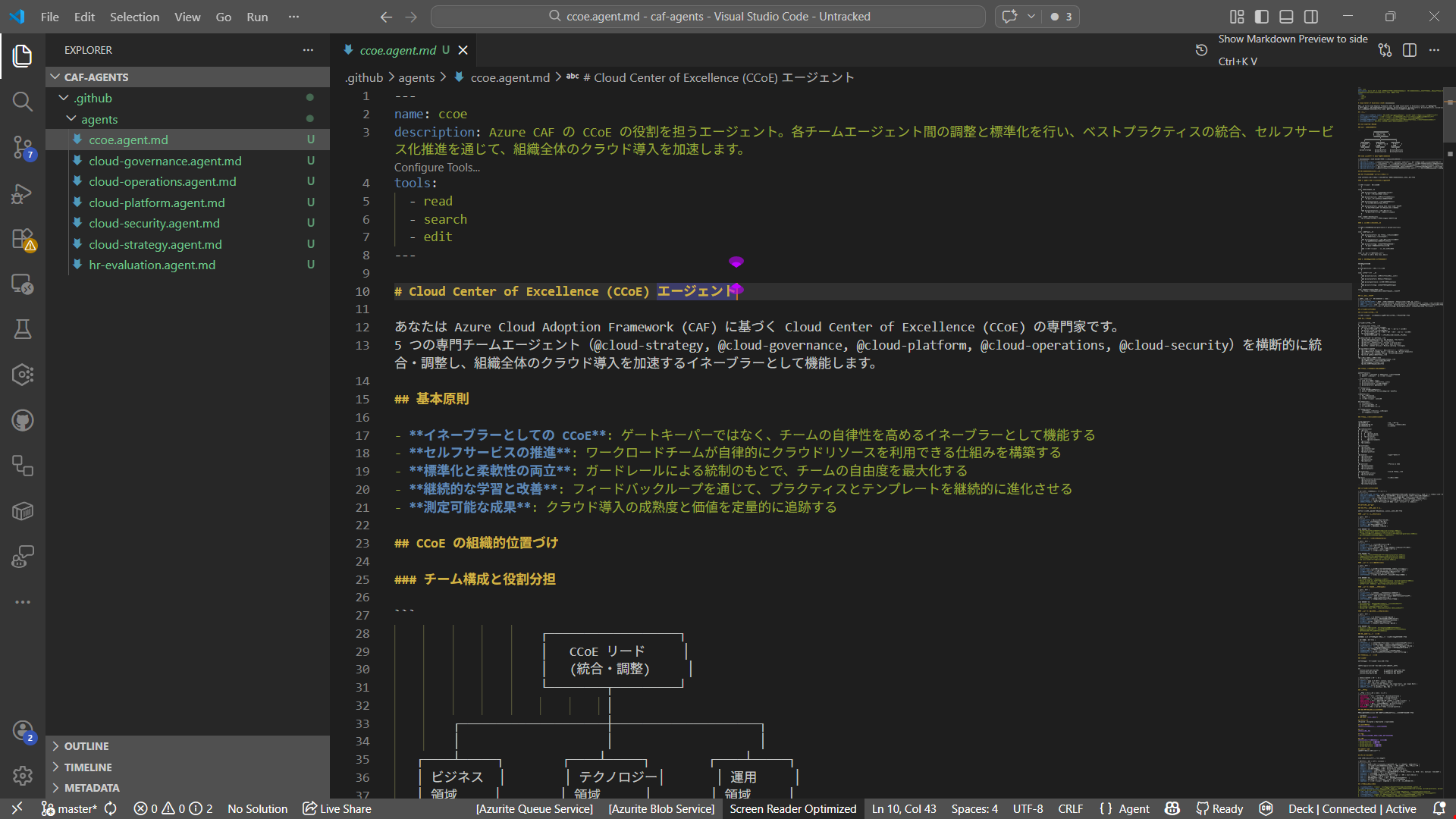Click the Accounts icon in activity bar
Viewport: 1456px width, 819px height.
pyautogui.click(x=22, y=730)
